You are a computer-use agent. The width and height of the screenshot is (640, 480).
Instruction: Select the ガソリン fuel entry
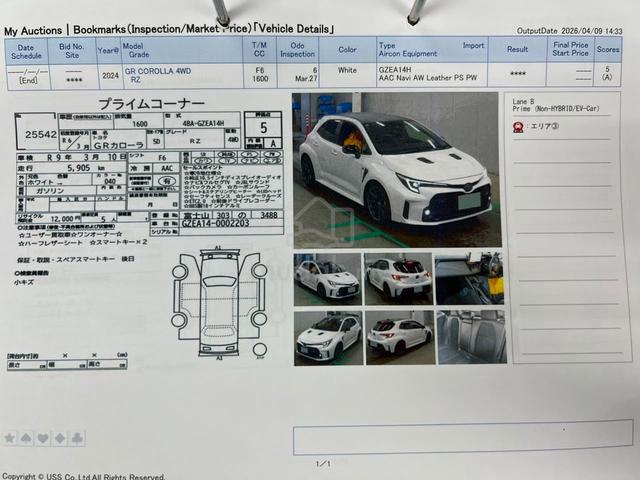point(49,191)
